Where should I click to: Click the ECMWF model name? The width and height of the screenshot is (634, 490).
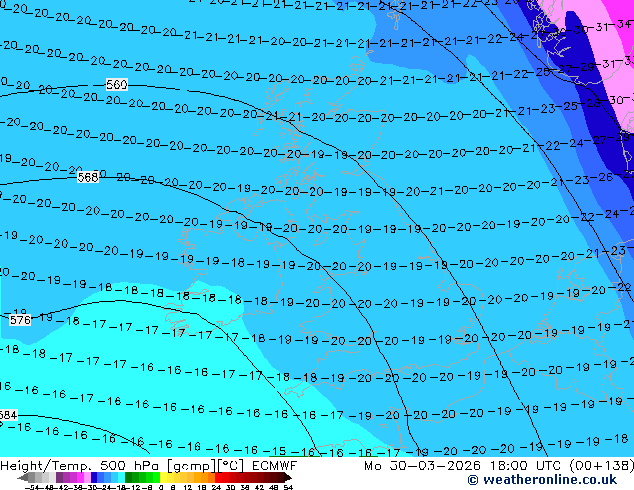275,466
